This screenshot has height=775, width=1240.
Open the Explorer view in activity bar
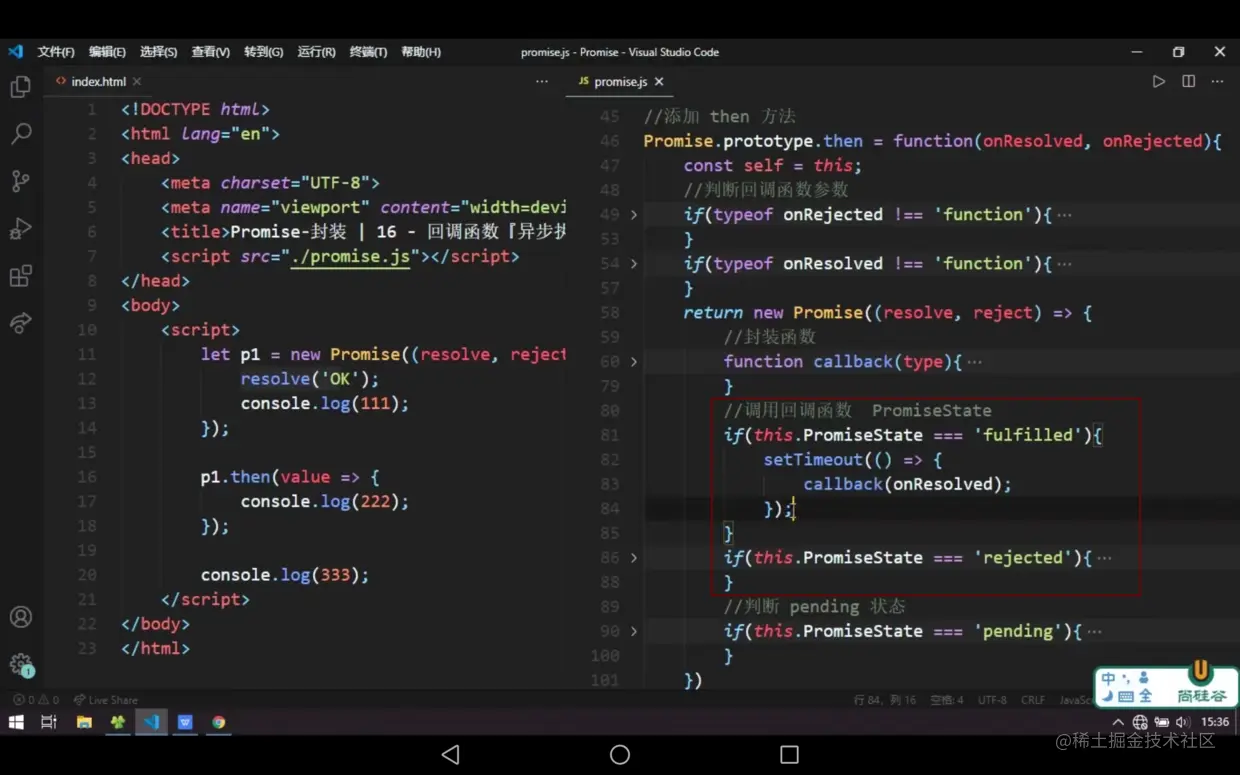click(x=20, y=87)
